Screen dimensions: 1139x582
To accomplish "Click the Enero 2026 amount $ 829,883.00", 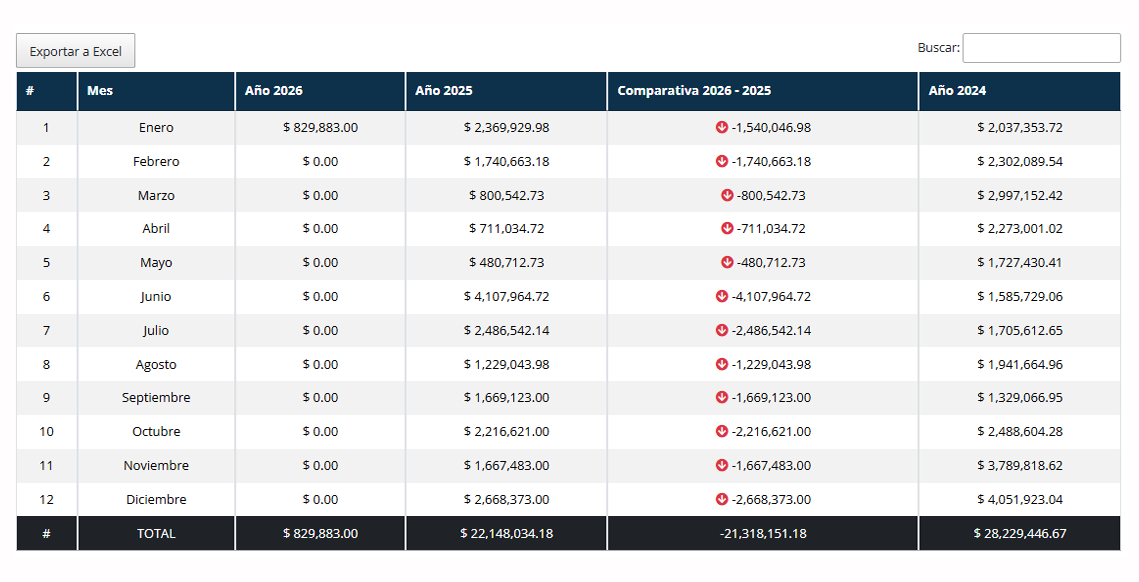I will click(320, 127).
